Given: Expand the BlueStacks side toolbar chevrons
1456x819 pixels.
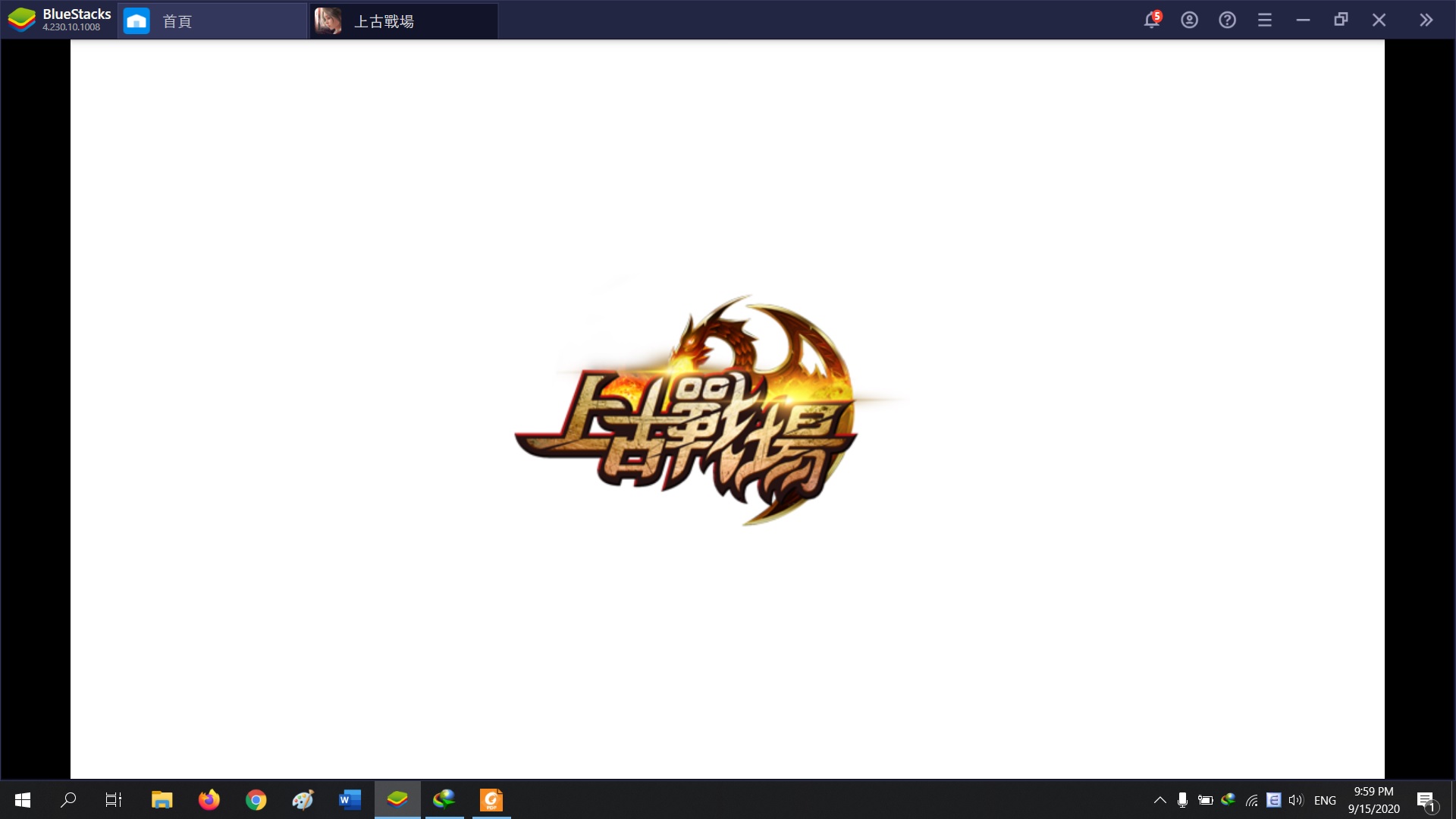Looking at the screenshot, I should (1426, 20).
